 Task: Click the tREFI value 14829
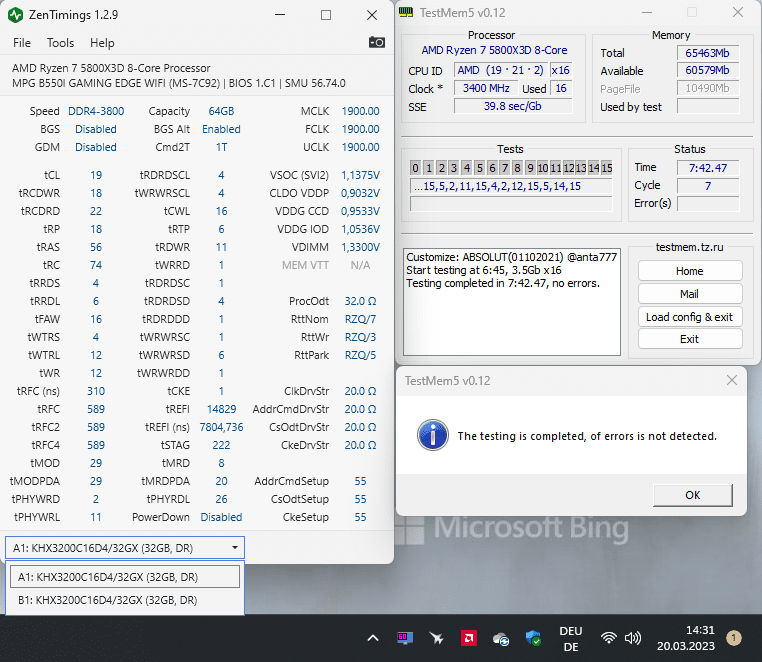pyautogui.click(x=221, y=409)
